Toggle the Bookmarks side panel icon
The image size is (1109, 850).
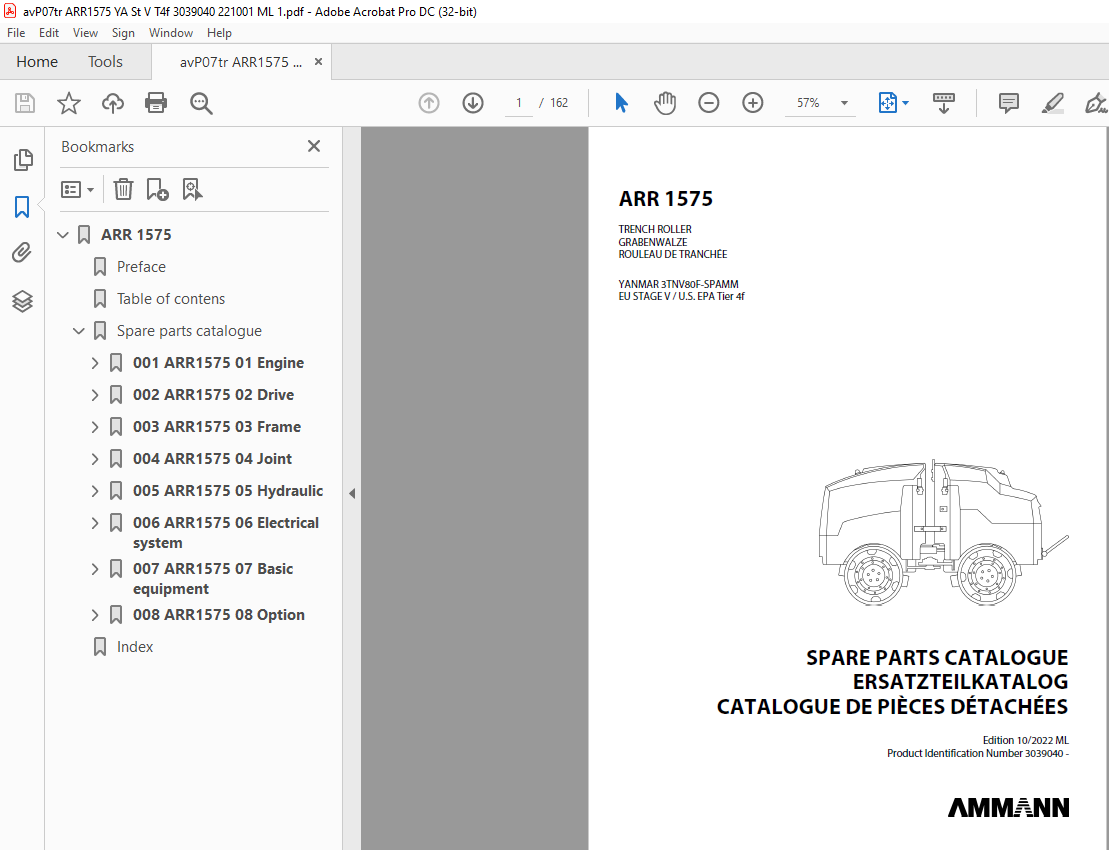(x=22, y=207)
